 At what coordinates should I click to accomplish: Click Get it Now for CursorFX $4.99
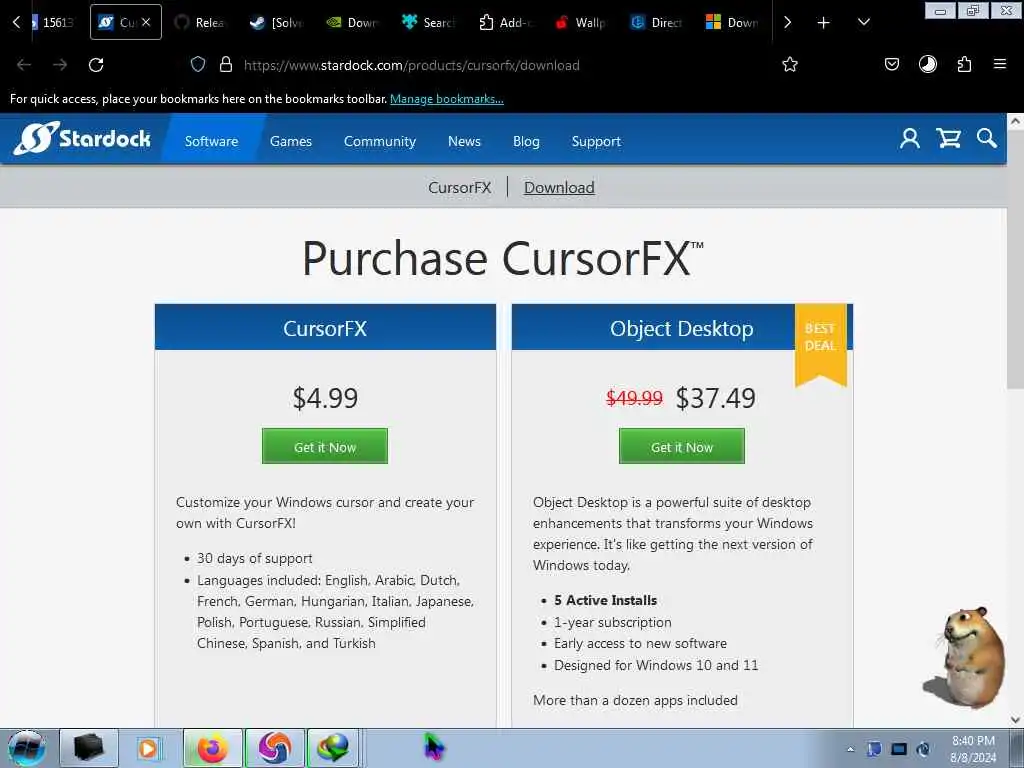[x=325, y=447]
